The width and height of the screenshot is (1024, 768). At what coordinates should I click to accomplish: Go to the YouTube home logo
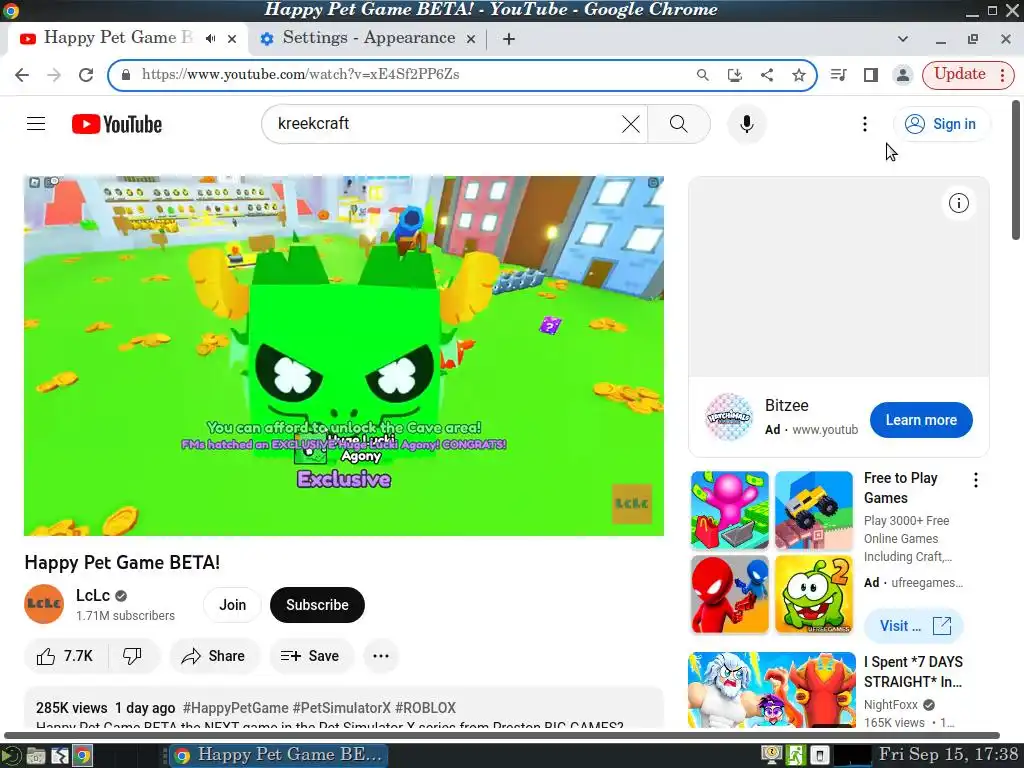117,124
